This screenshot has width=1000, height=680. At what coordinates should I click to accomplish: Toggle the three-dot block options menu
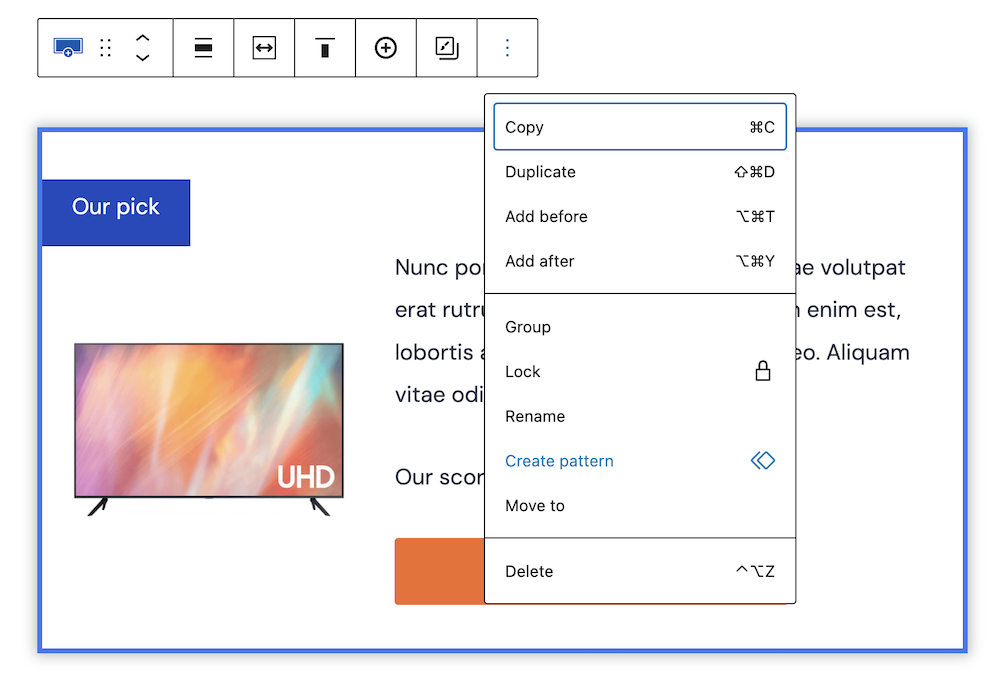click(507, 48)
